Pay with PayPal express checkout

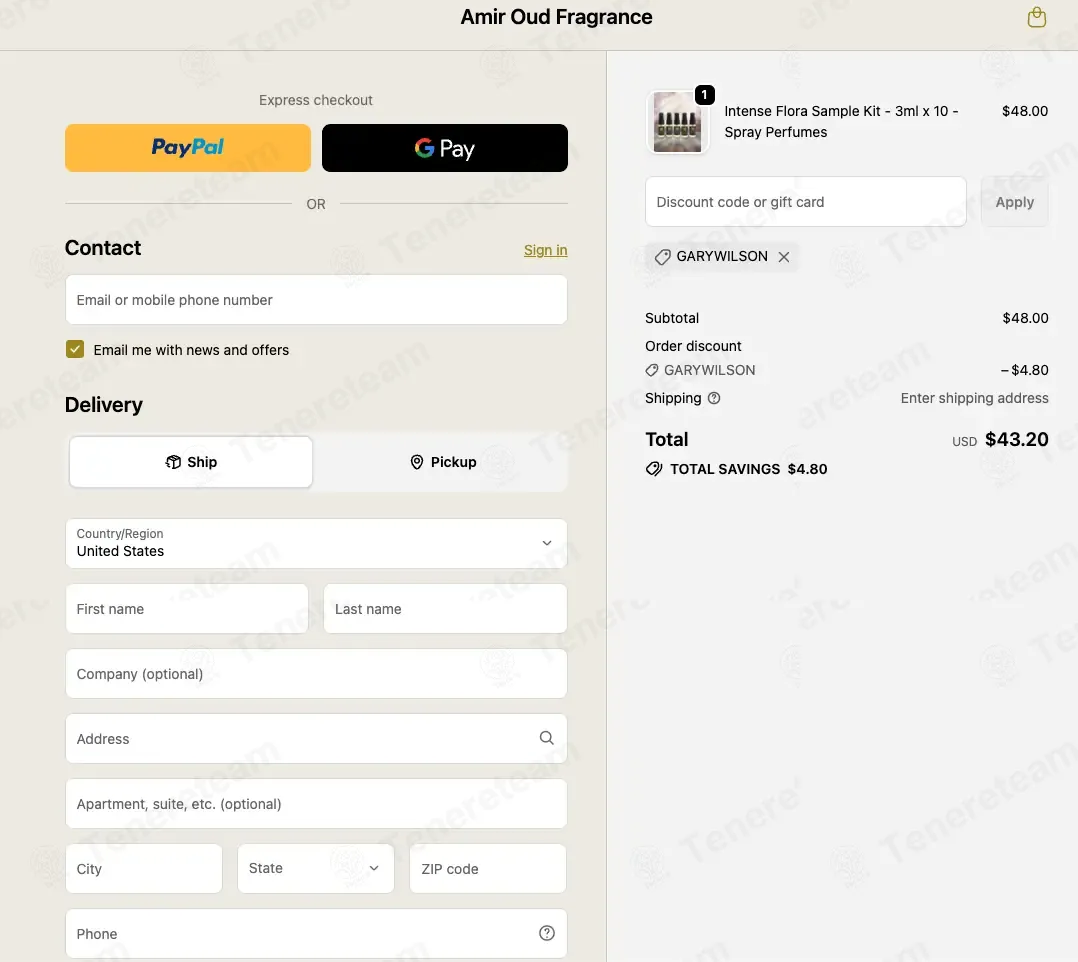[x=188, y=148]
